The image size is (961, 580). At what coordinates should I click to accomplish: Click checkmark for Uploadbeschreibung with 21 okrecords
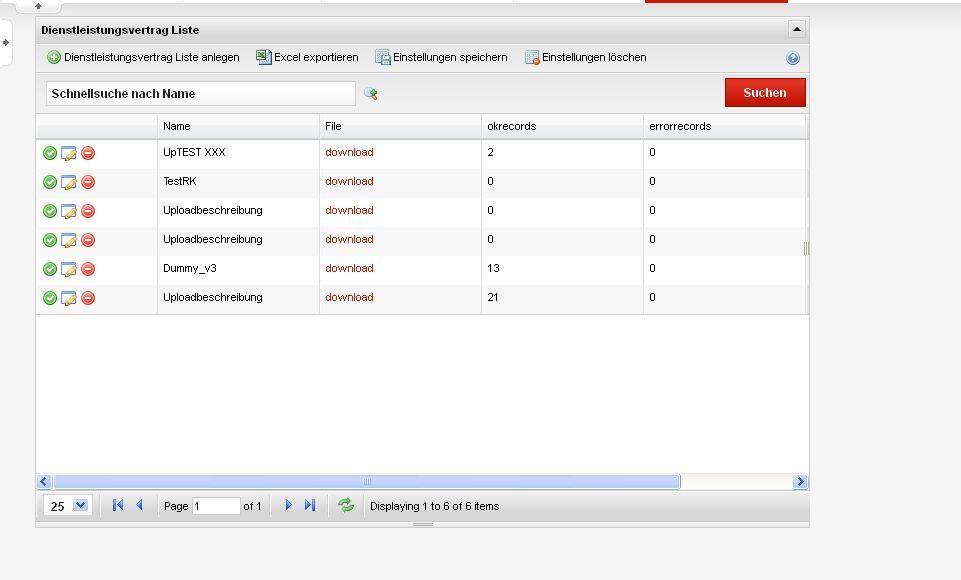(x=50, y=298)
